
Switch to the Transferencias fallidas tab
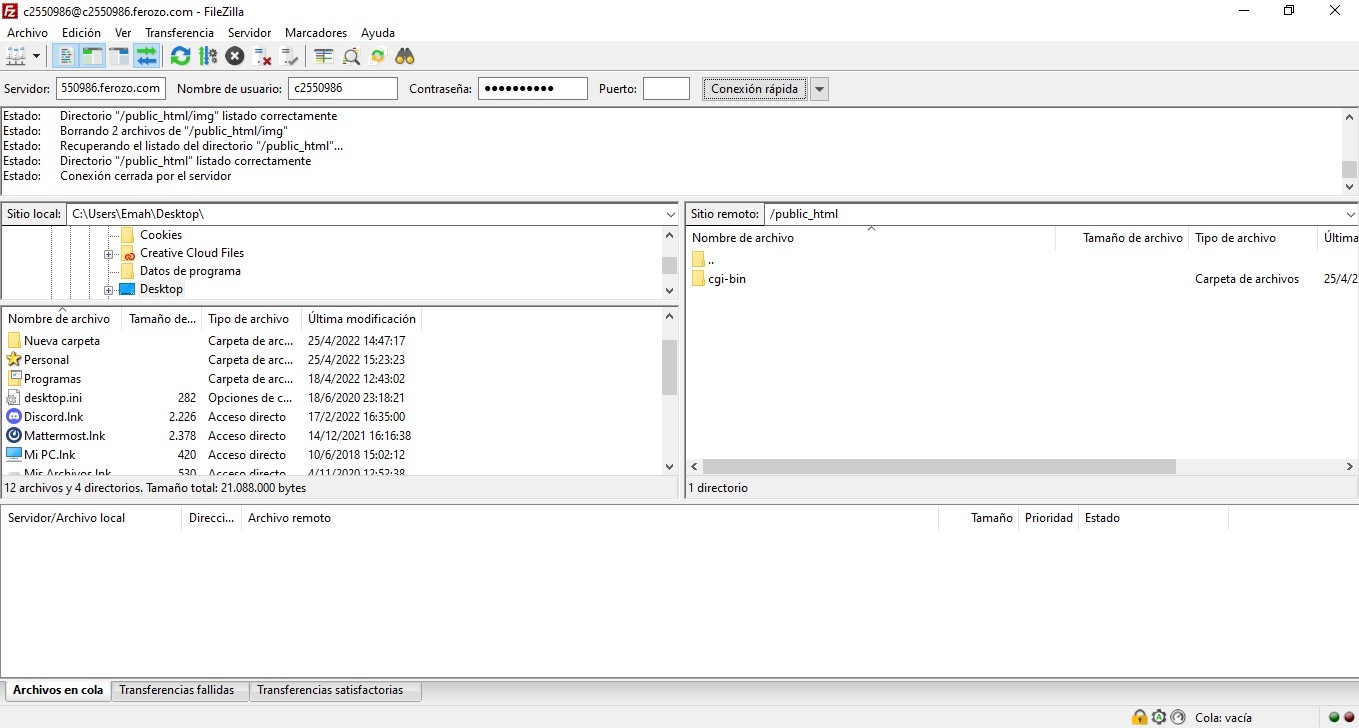tap(177, 690)
